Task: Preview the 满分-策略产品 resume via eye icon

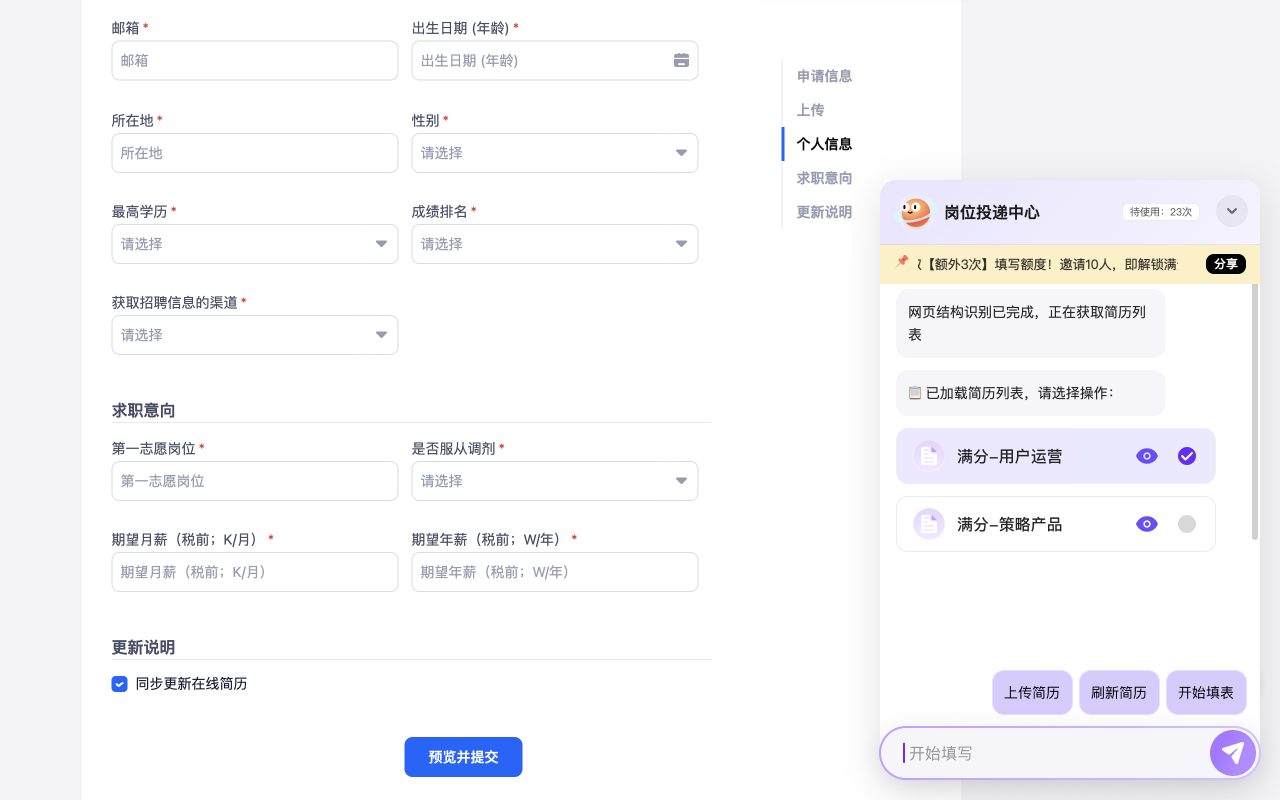Action: [1146, 523]
